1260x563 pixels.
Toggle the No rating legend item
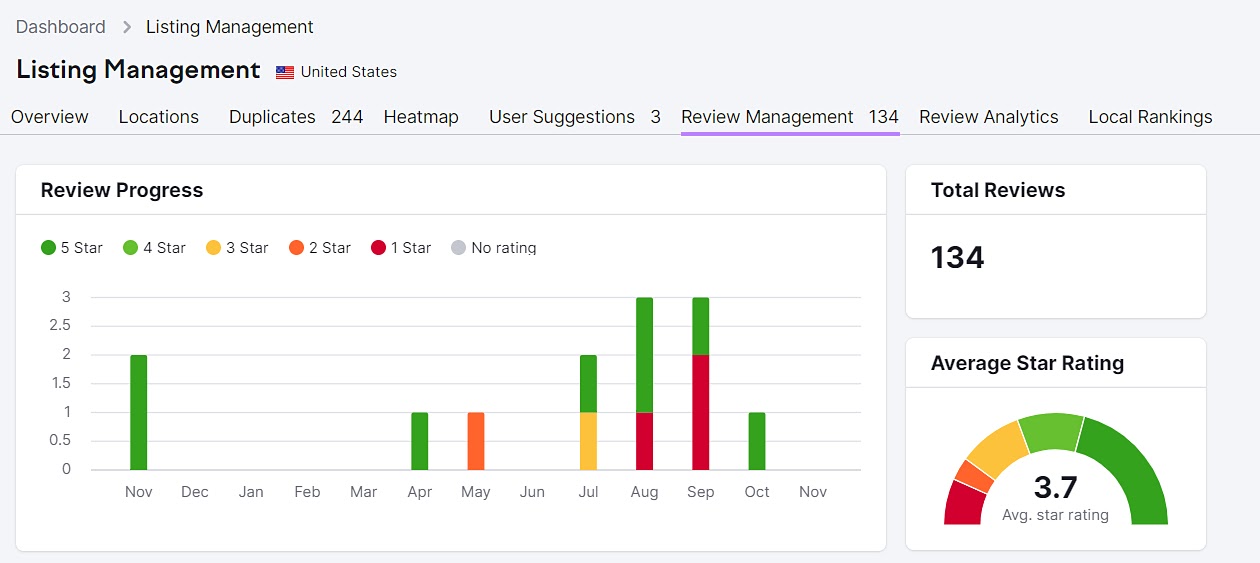pos(494,248)
